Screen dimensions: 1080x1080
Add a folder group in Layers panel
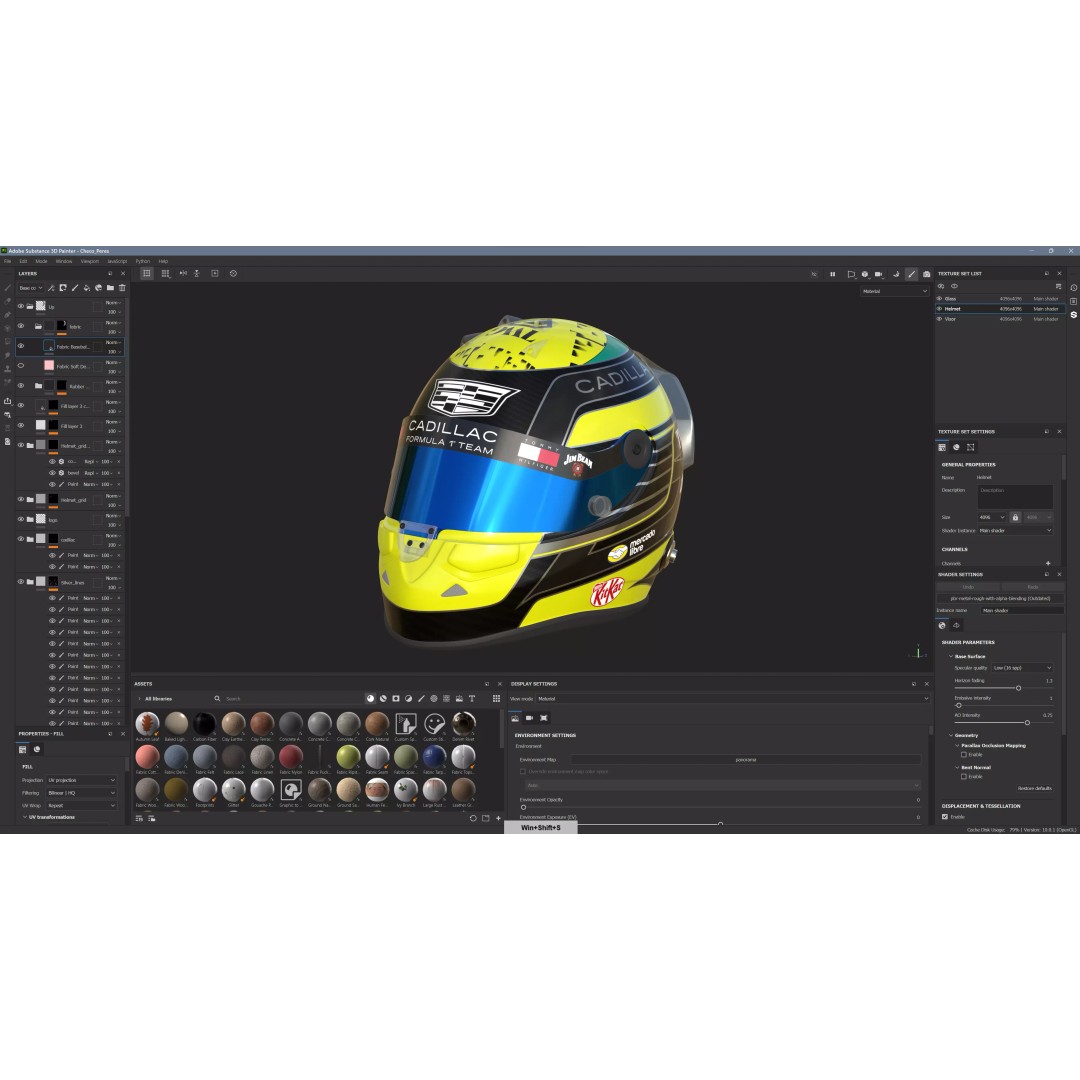(110, 288)
